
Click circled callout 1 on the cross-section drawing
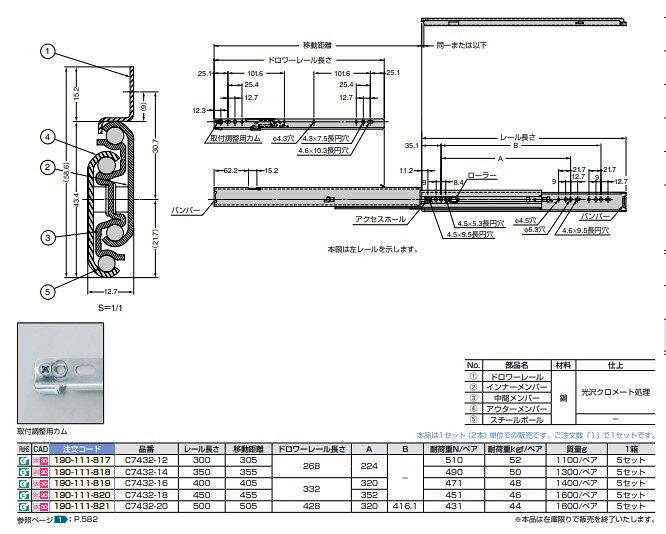[48, 51]
